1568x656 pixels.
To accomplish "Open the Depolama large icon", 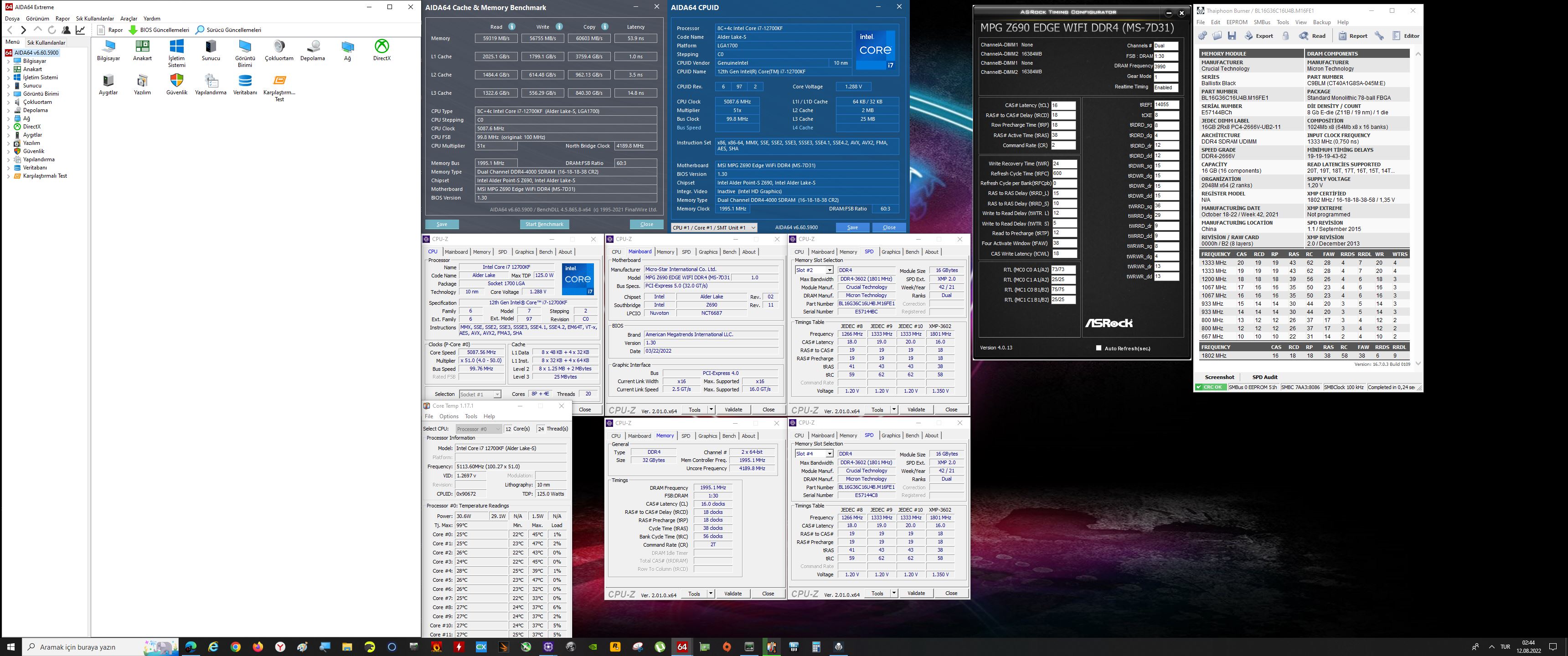I will point(313,51).
